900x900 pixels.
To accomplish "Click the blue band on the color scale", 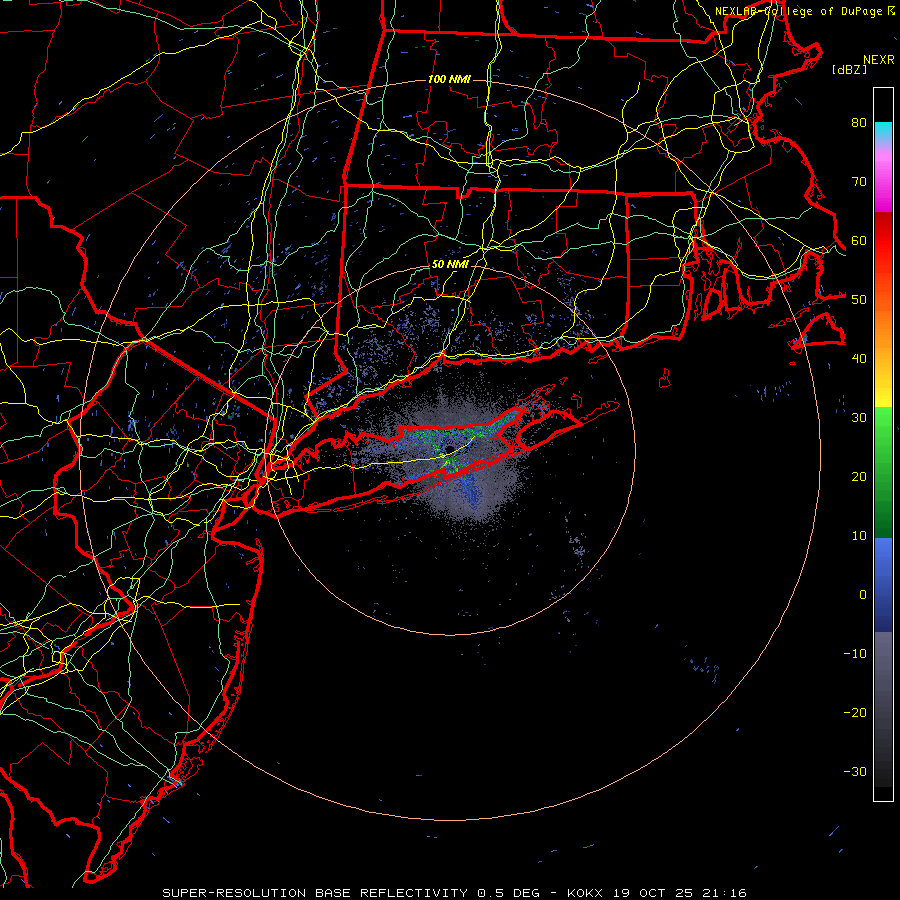I will point(883,584).
